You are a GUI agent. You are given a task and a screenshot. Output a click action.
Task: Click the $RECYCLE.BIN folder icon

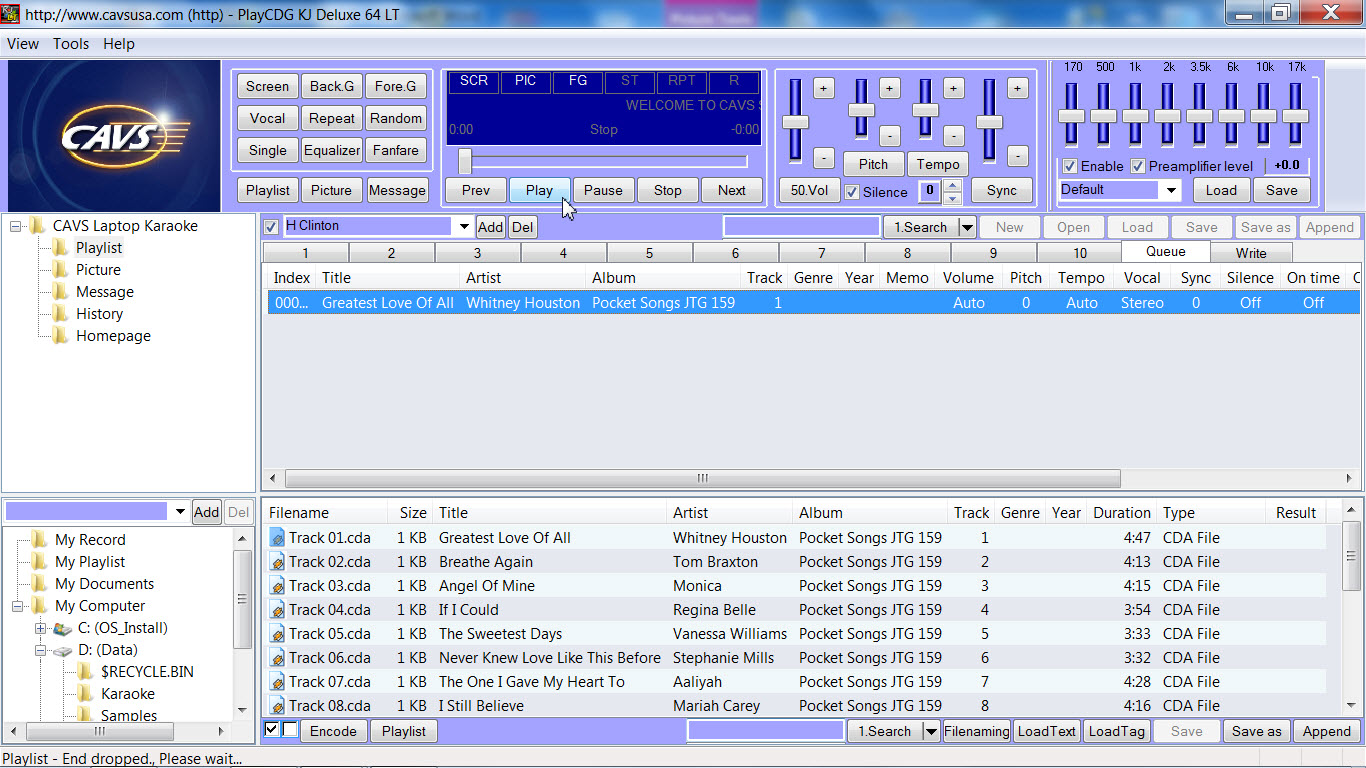tap(86, 672)
